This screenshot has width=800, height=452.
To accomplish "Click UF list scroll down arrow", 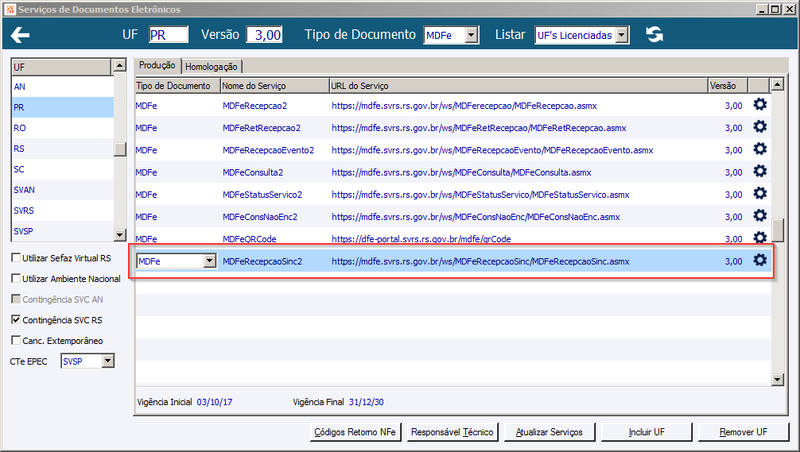I will (x=119, y=235).
